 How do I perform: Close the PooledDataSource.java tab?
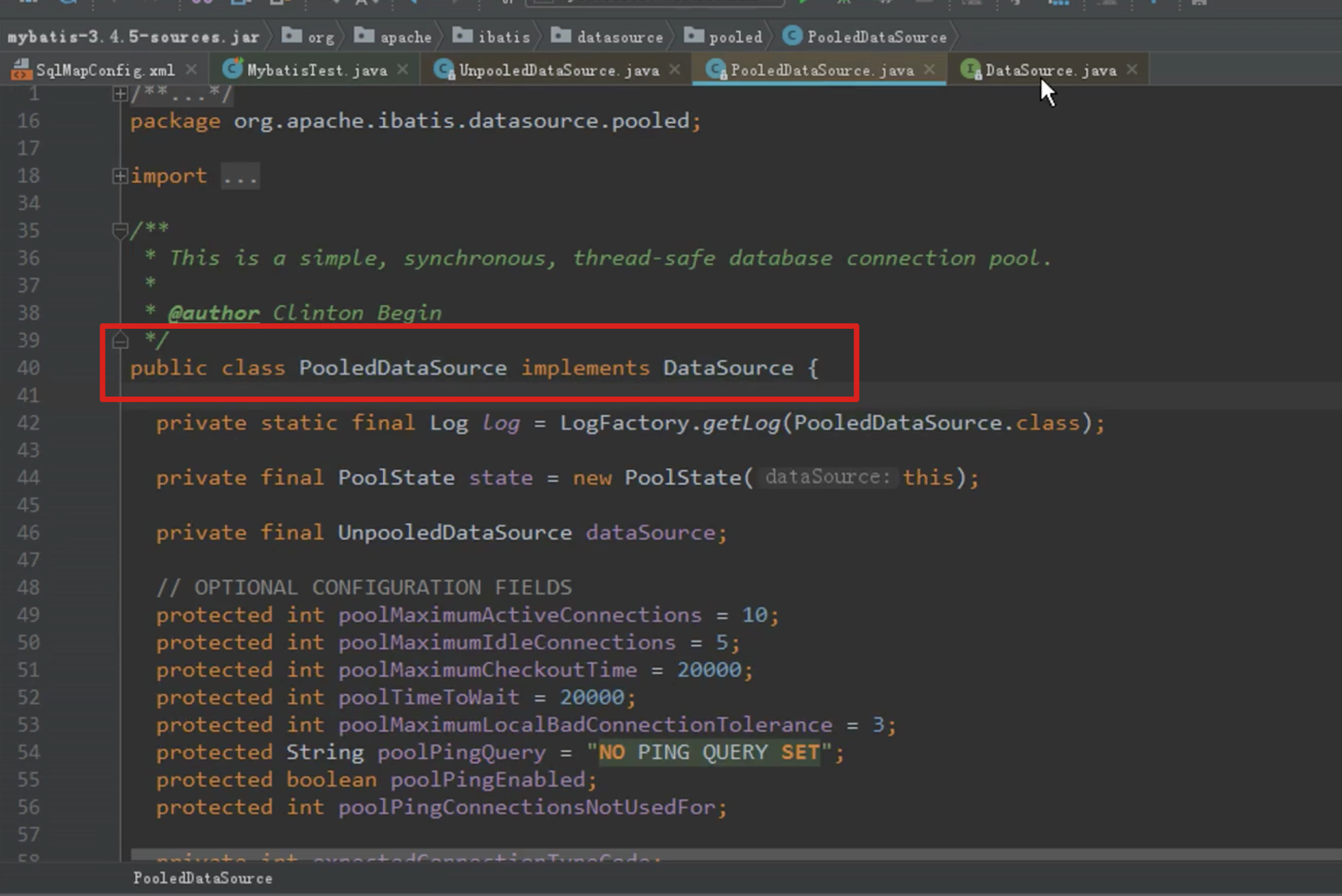929,70
